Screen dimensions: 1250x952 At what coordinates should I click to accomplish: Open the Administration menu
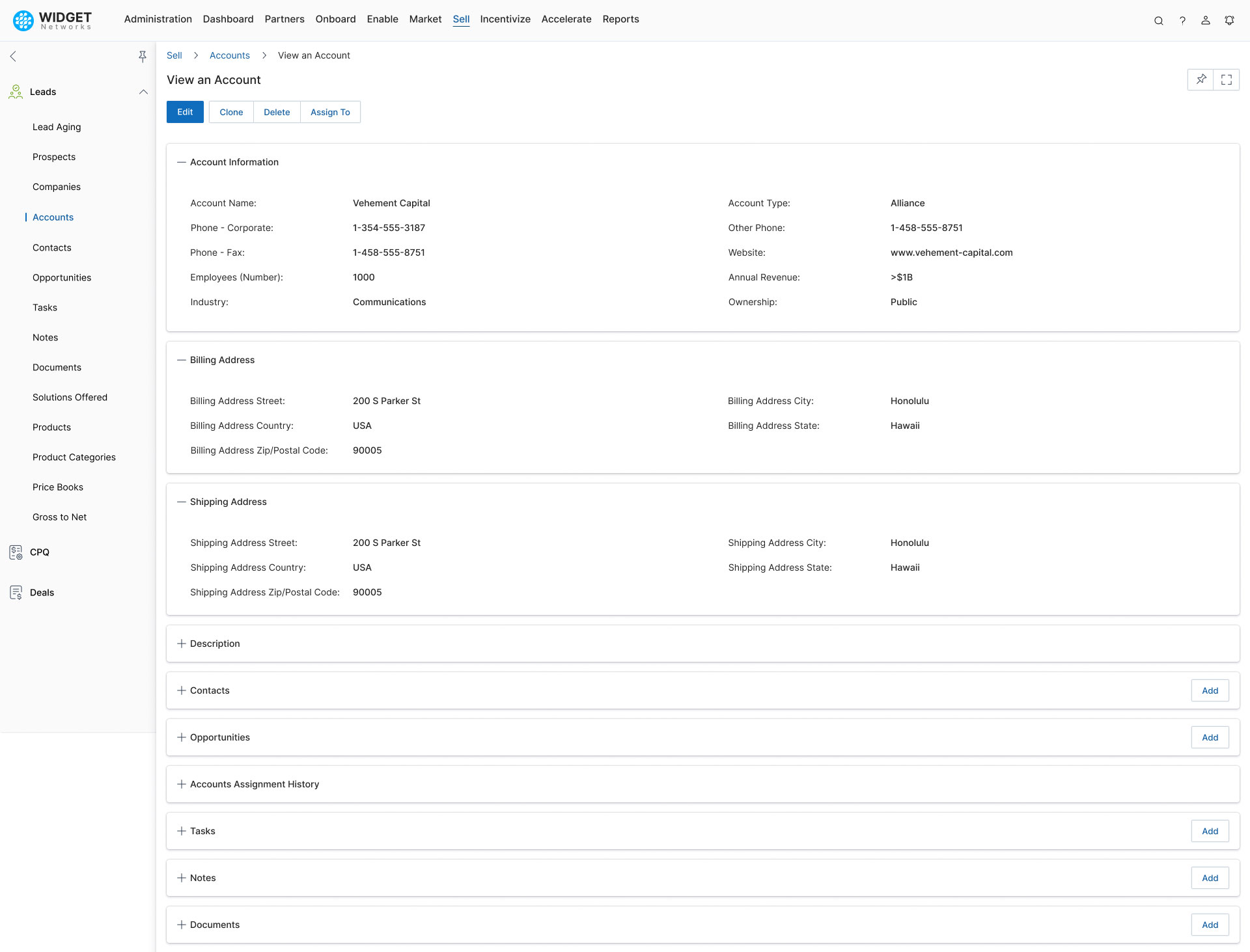(x=158, y=19)
